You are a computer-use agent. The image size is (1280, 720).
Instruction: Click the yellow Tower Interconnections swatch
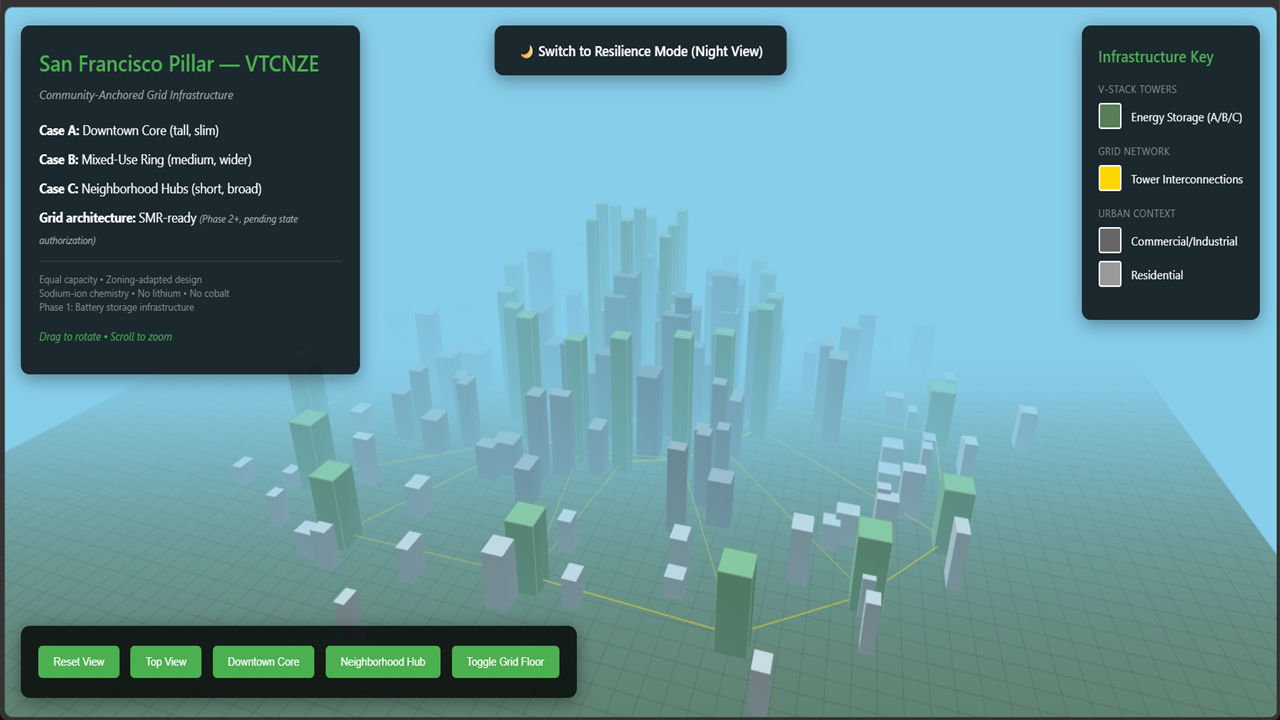point(1110,179)
